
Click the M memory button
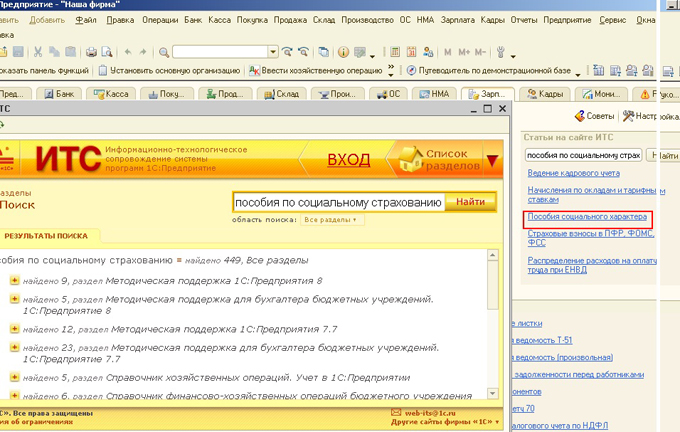click(448, 52)
